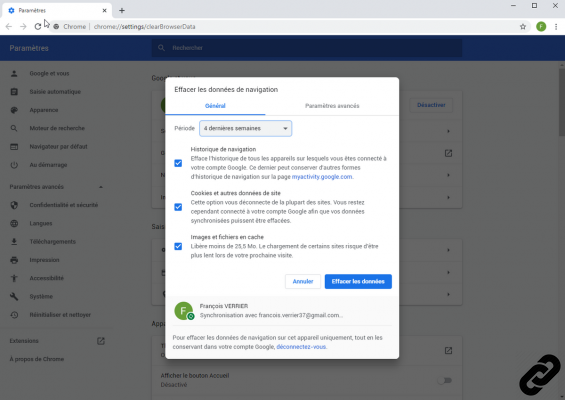This screenshot has width=565, height=400.
Task: Click the déconnectez-vous link
Action: 301,347
